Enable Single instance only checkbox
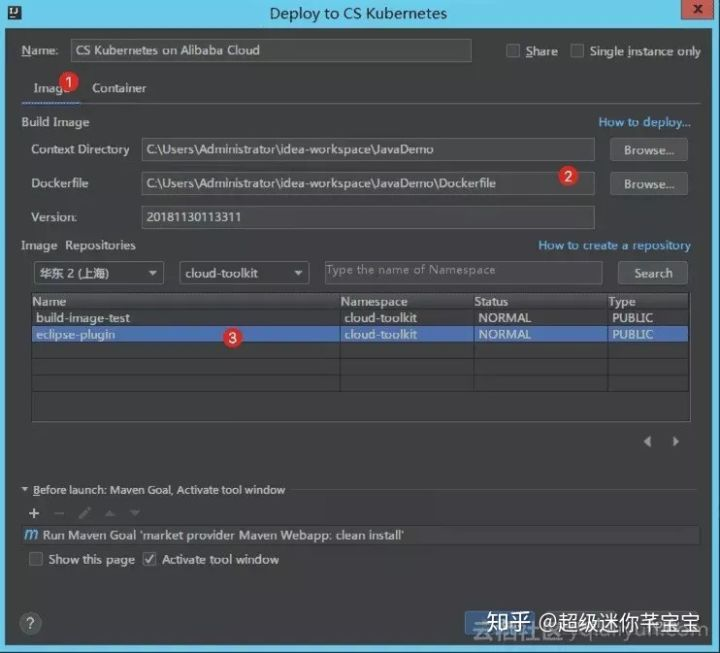Image resolution: width=720 pixels, height=653 pixels. pyautogui.click(x=577, y=51)
